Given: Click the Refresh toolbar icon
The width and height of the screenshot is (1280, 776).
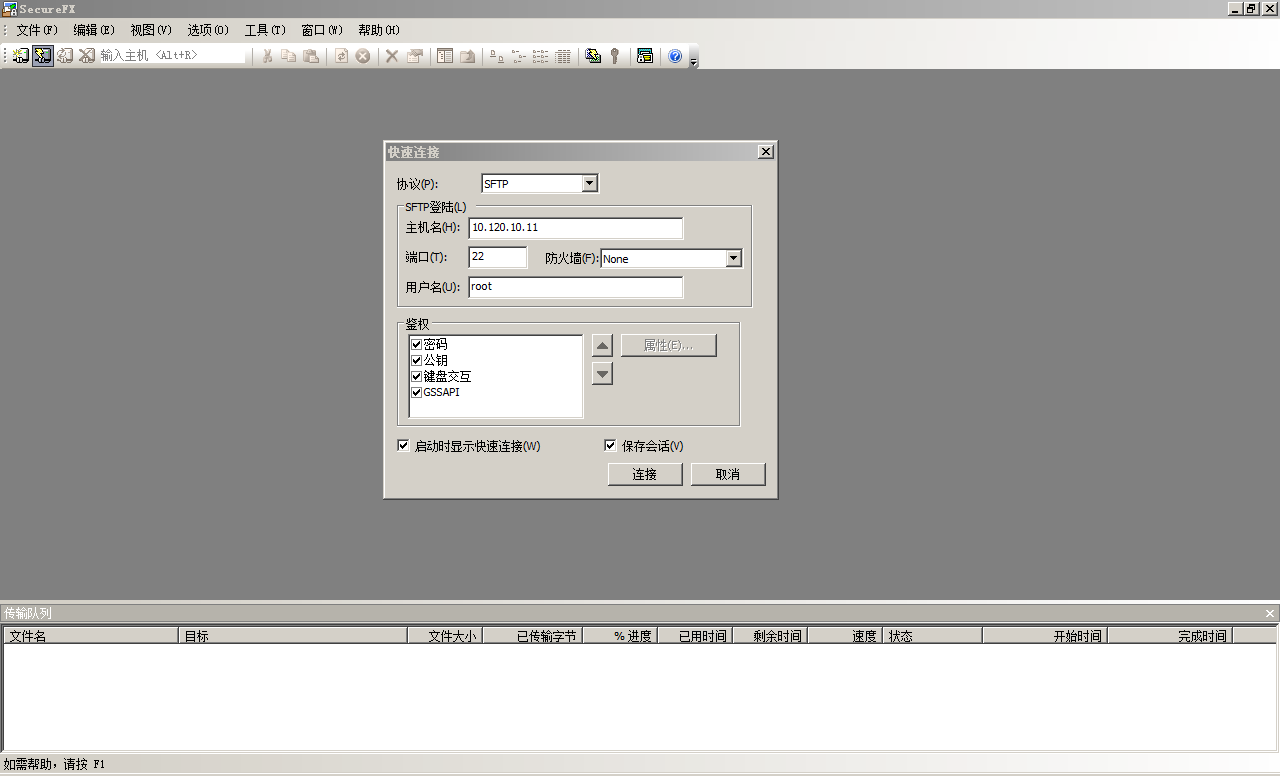Looking at the screenshot, I should (x=341, y=56).
